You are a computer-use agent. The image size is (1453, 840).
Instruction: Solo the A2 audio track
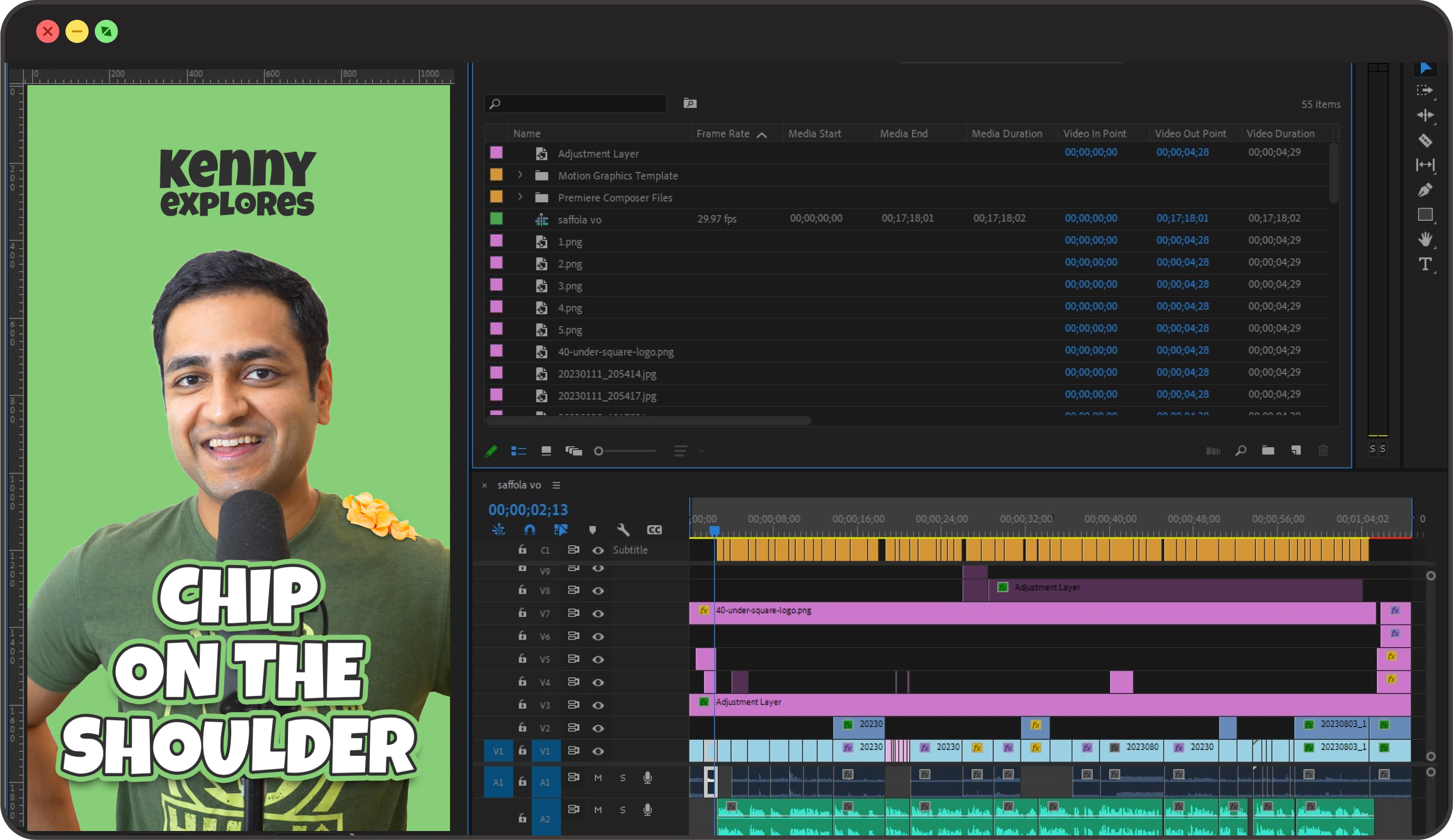click(623, 810)
